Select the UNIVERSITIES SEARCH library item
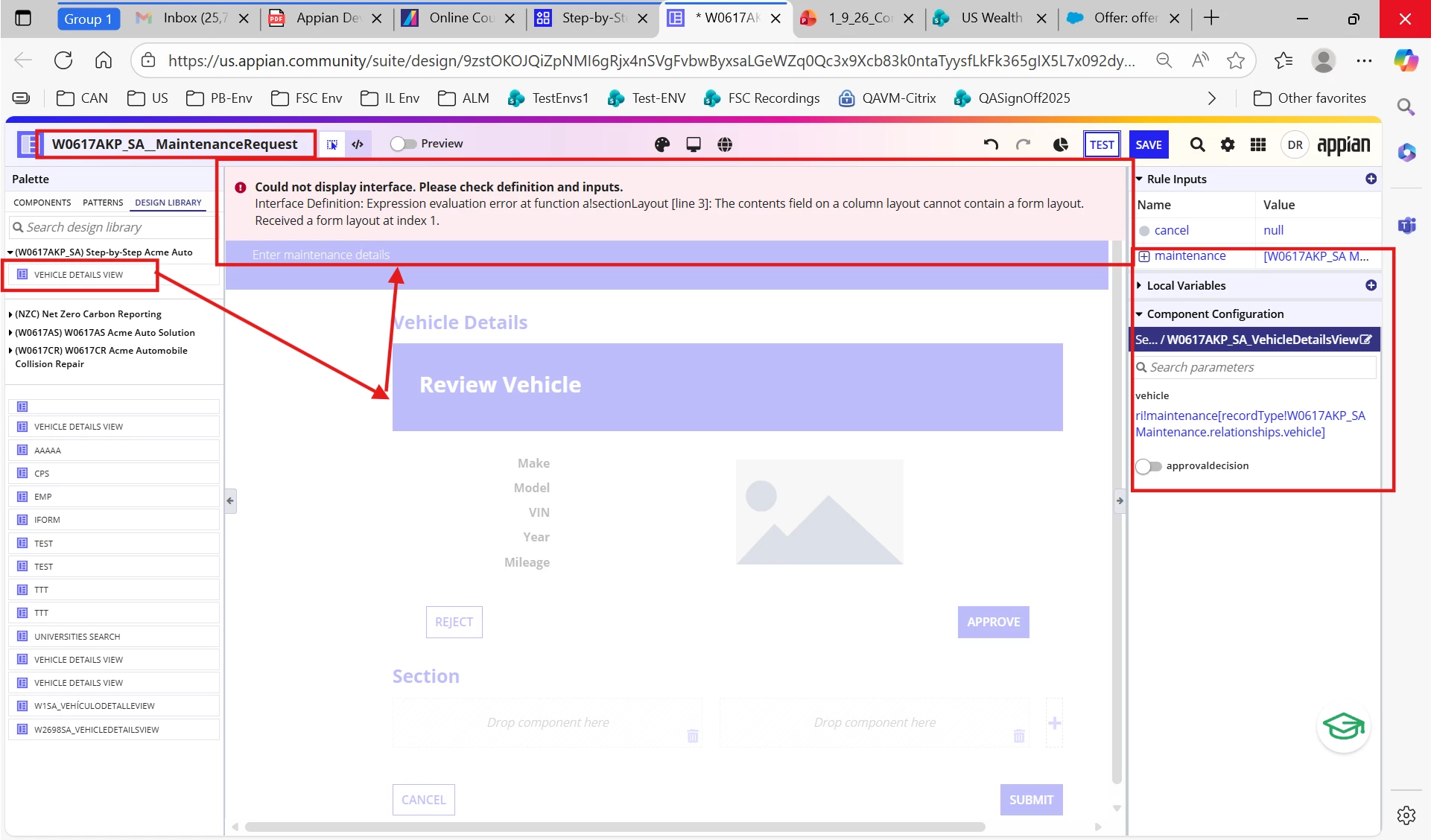The height and width of the screenshot is (840, 1431). [114, 637]
